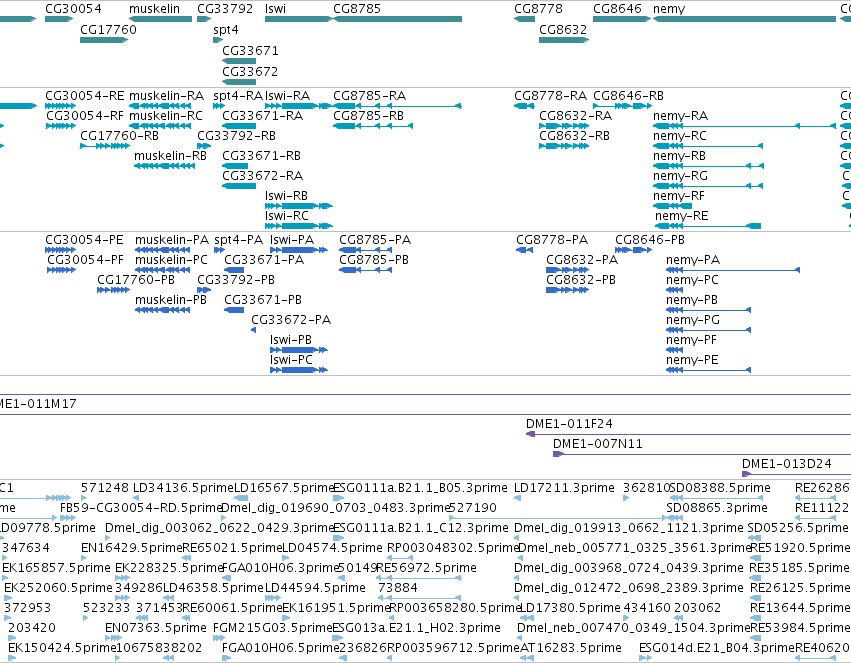The image size is (851, 663).
Task: Click transcript muskelin-RC
Action: [161, 126]
